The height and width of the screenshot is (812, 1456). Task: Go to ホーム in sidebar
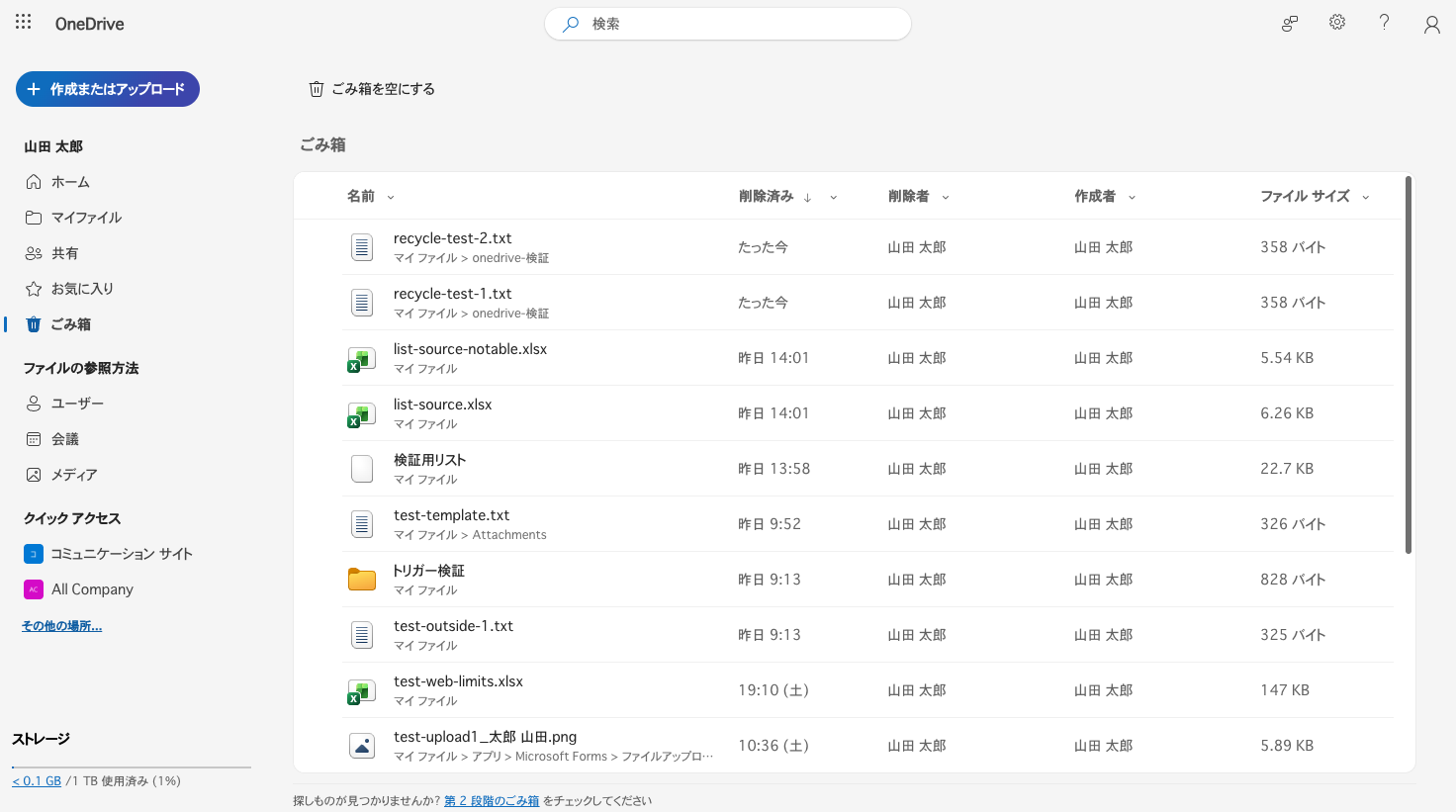[70, 182]
